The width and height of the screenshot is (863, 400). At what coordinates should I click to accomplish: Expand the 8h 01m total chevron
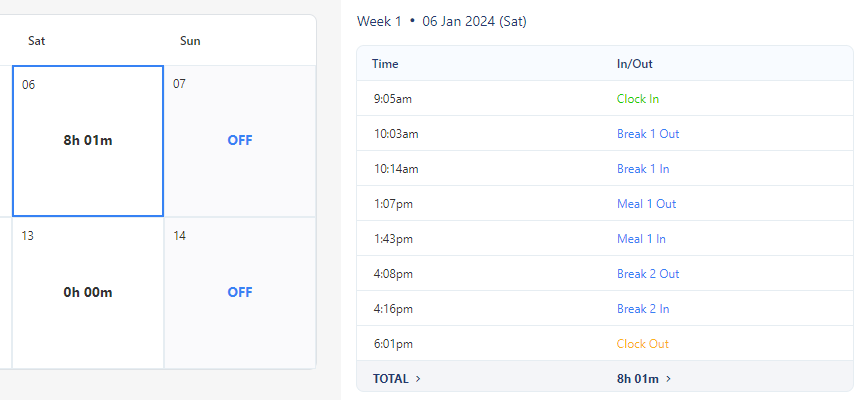click(x=668, y=379)
